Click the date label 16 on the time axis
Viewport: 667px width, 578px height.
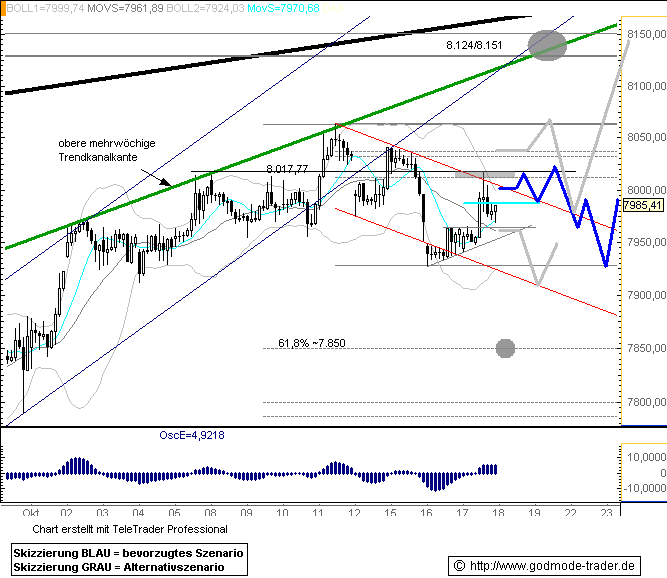pos(426,512)
